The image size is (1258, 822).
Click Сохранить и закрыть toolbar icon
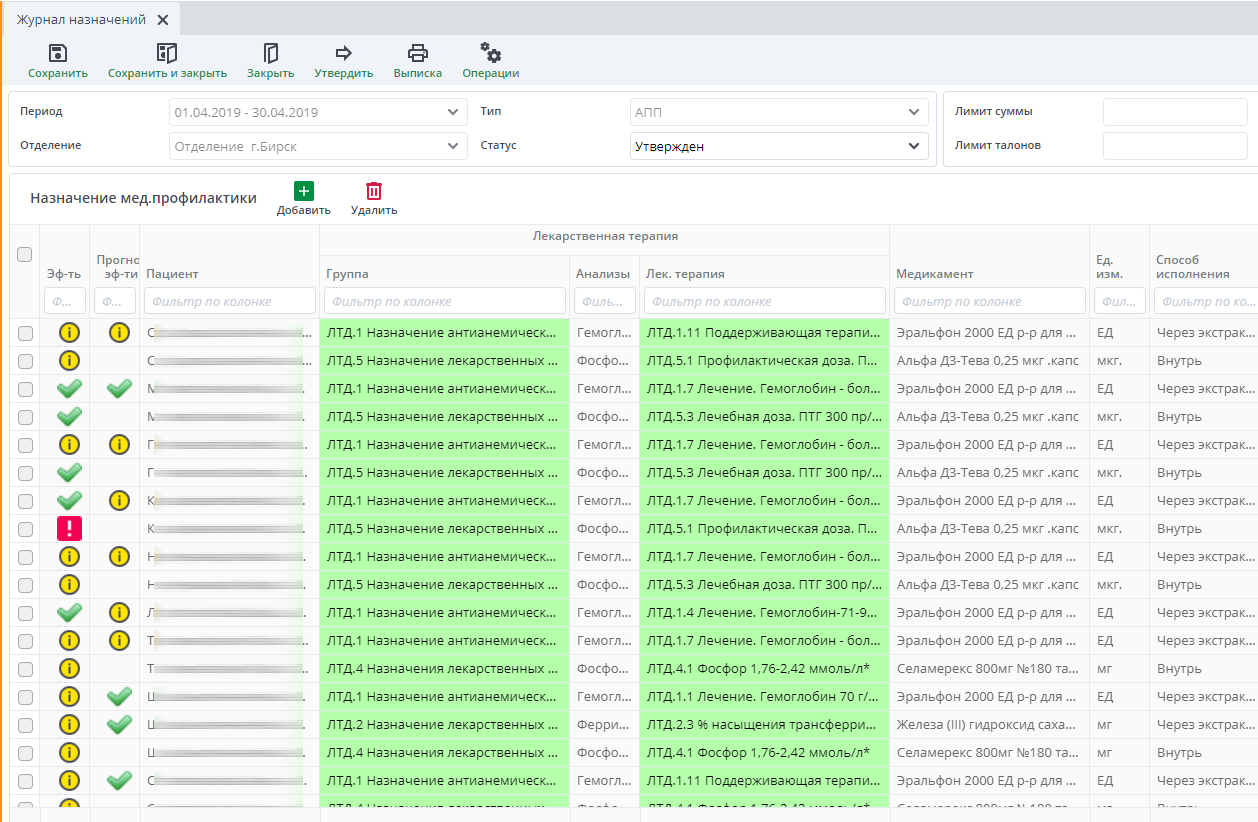167,54
